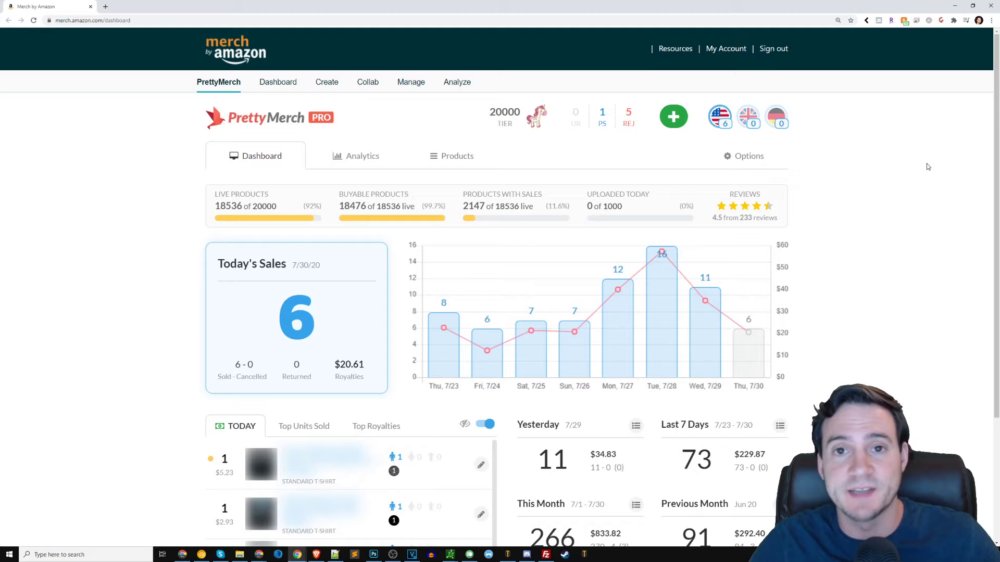The image size is (1000, 562).
Task: Open the Chrome three-dot menu
Action: coord(992,20)
